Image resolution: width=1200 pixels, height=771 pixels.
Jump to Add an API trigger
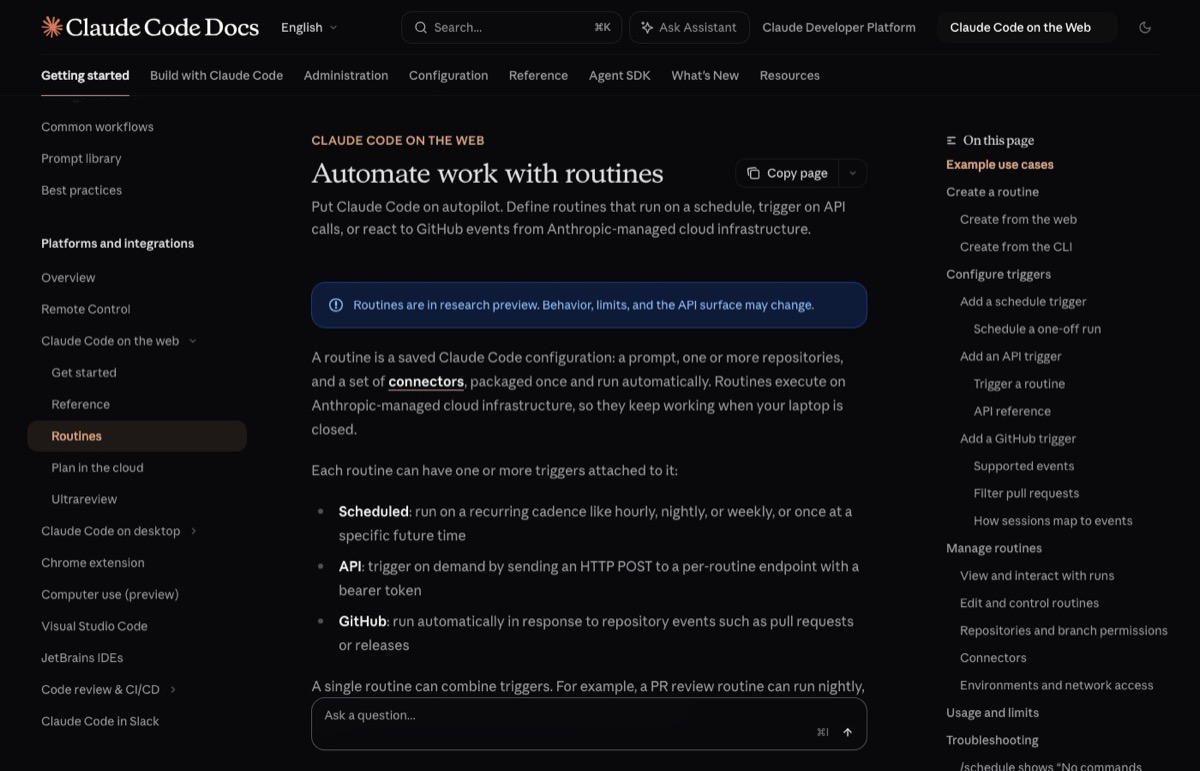click(1010, 357)
